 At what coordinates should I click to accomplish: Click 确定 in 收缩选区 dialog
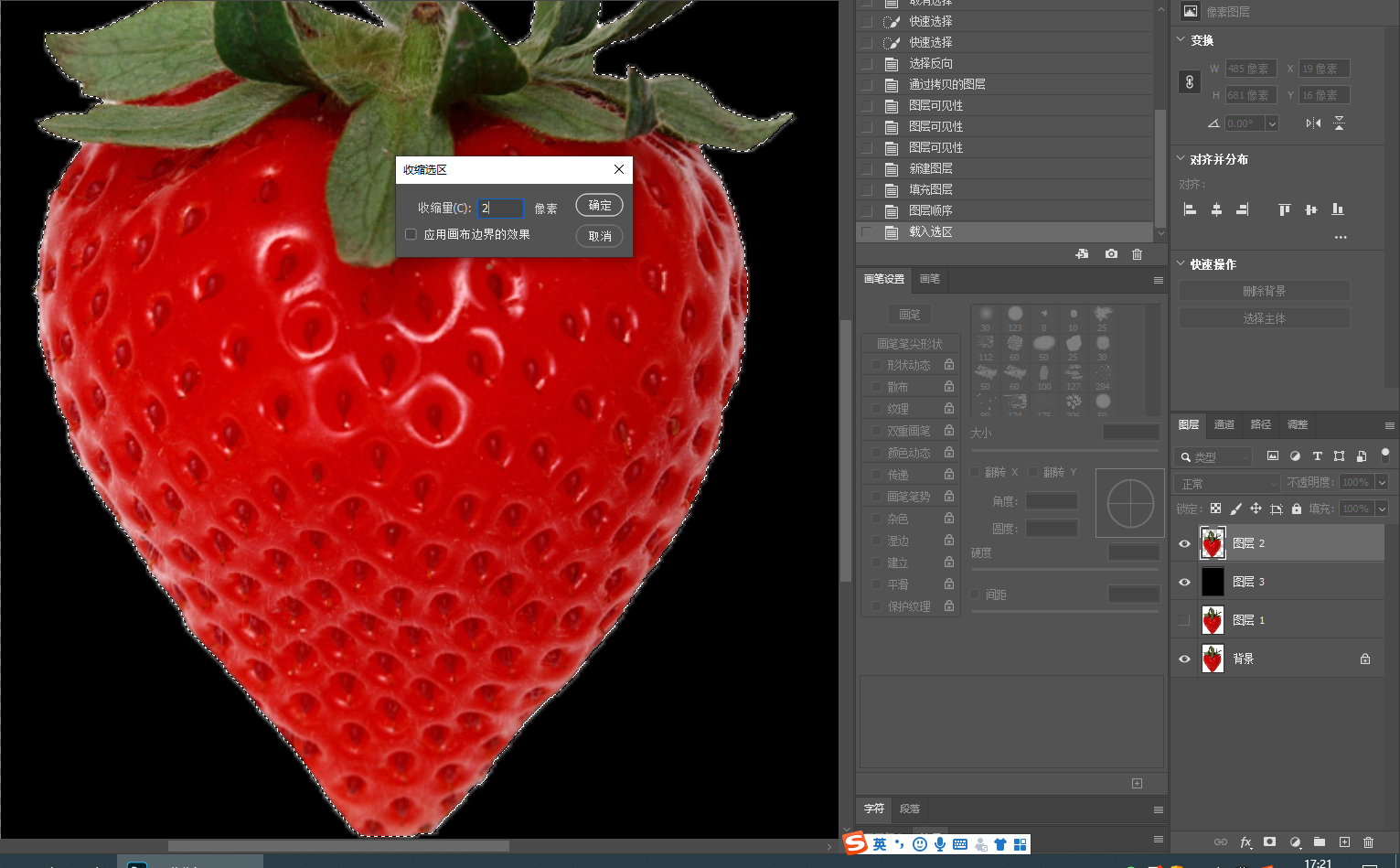[600, 206]
